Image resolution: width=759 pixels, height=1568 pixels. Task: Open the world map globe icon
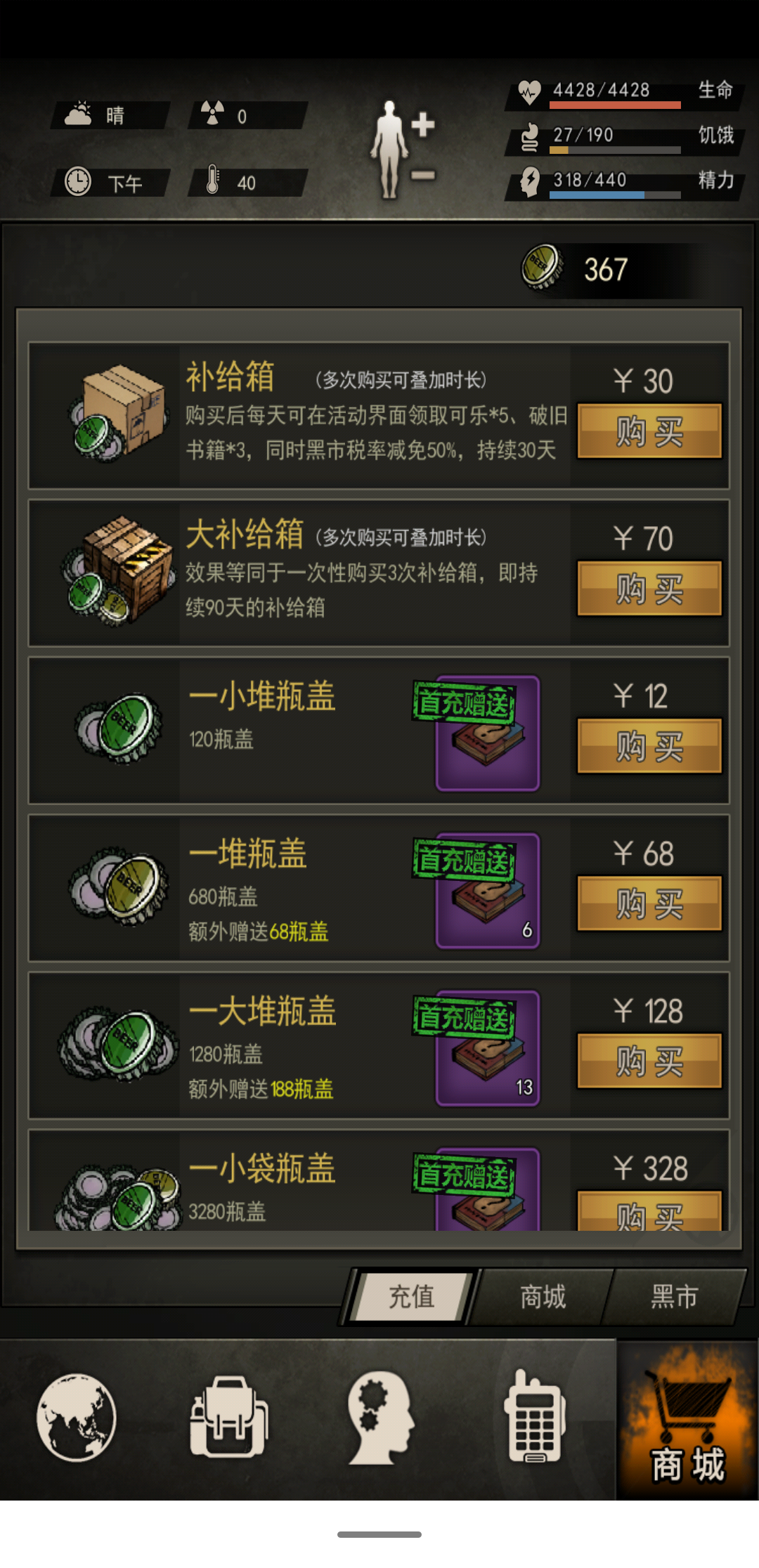[x=77, y=1417]
